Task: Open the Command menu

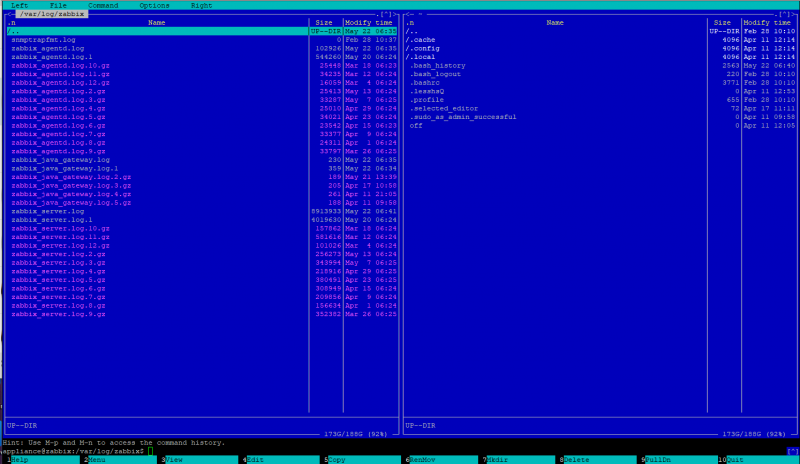Action: pos(103,5)
